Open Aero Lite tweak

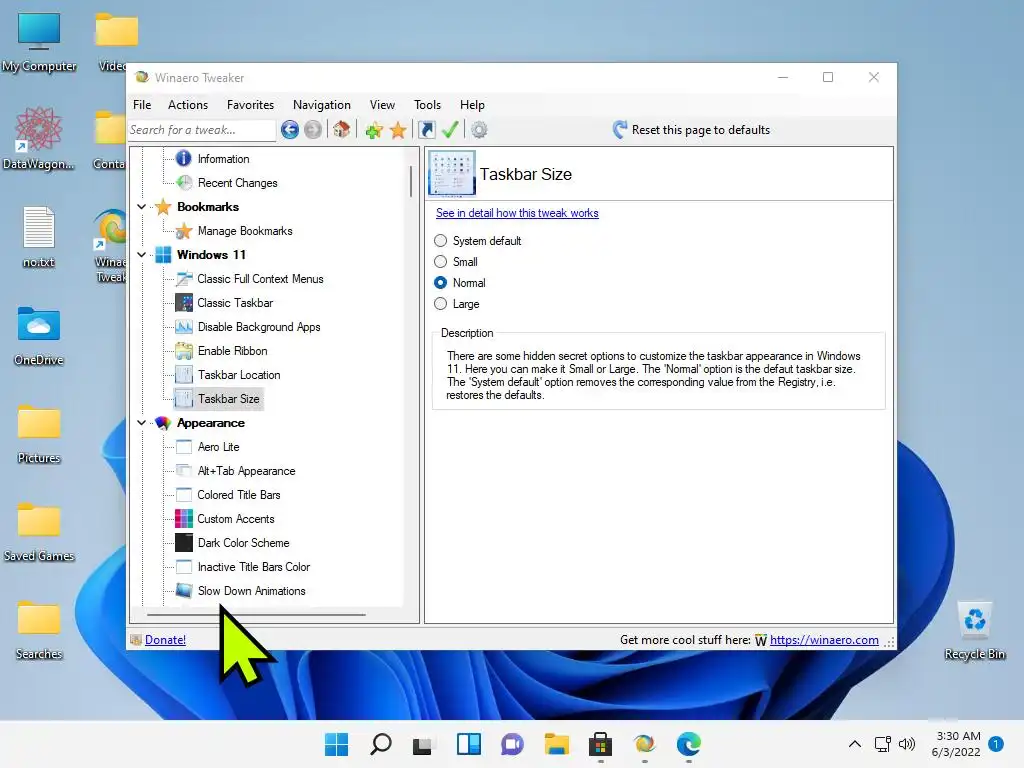[218, 447]
